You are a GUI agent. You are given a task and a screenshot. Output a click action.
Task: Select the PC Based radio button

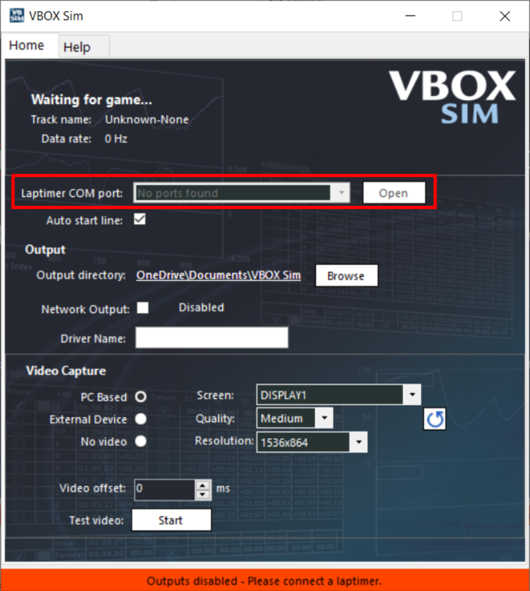[x=141, y=397]
